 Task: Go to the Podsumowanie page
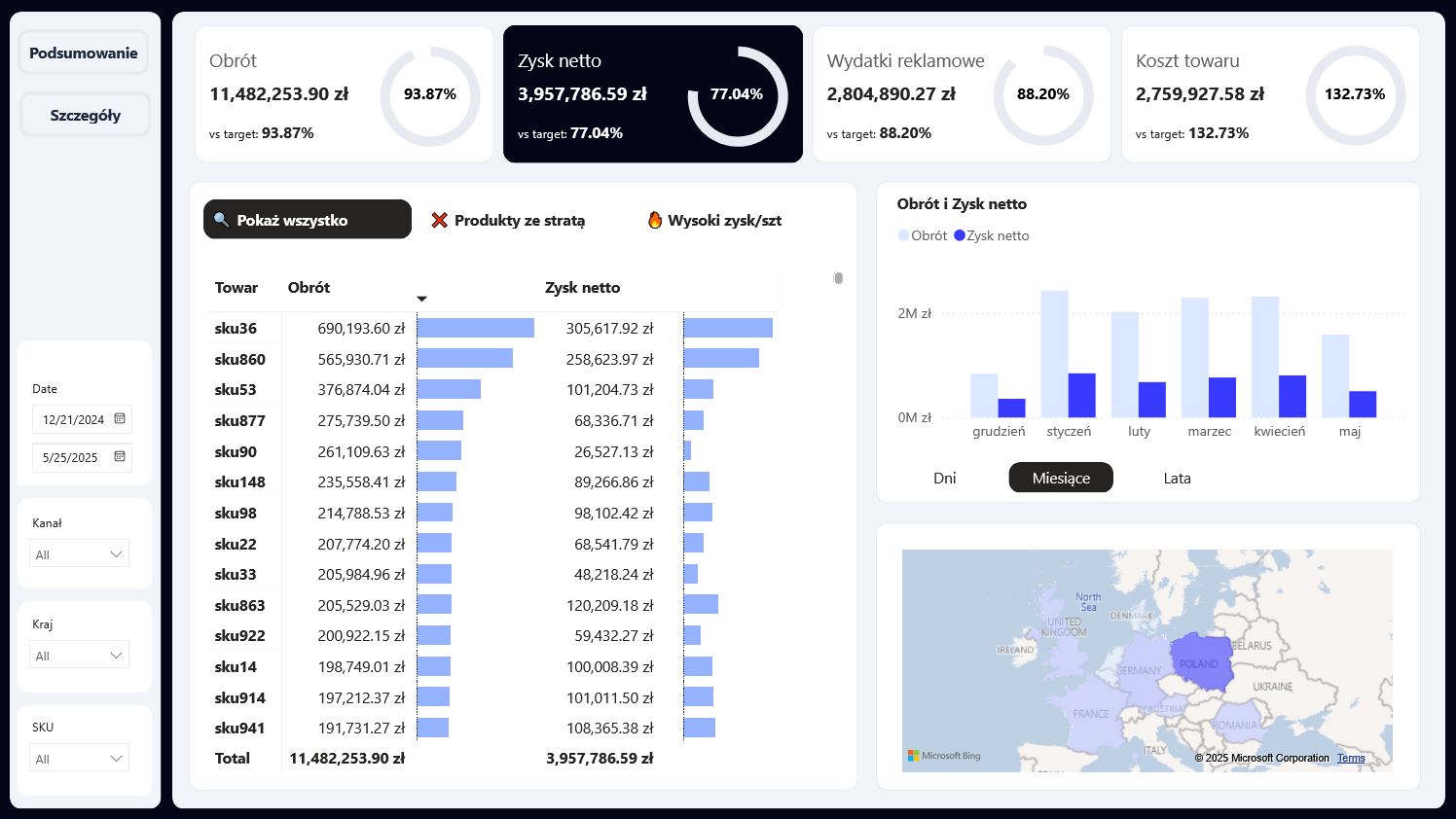(84, 53)
